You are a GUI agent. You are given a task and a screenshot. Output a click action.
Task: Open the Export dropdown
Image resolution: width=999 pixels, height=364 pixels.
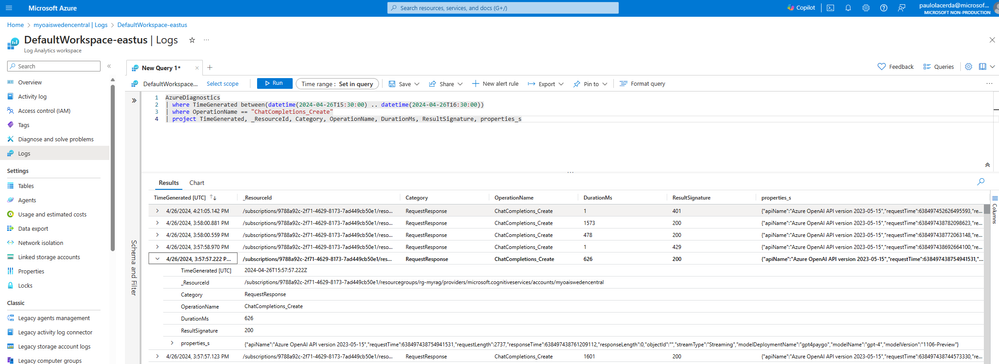(x=545, y=84)
